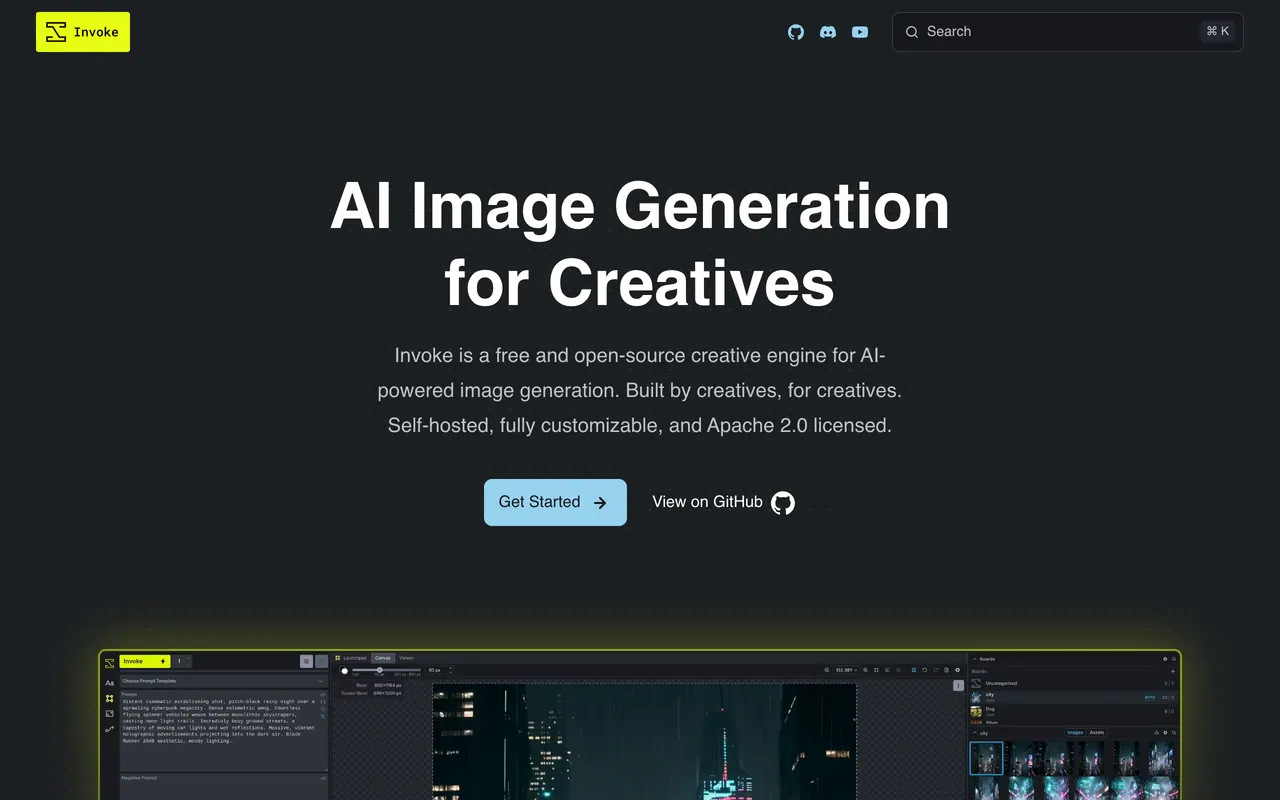Click the redo icon in canvas toolbar

pyautogui.click(x=936, y=670)
